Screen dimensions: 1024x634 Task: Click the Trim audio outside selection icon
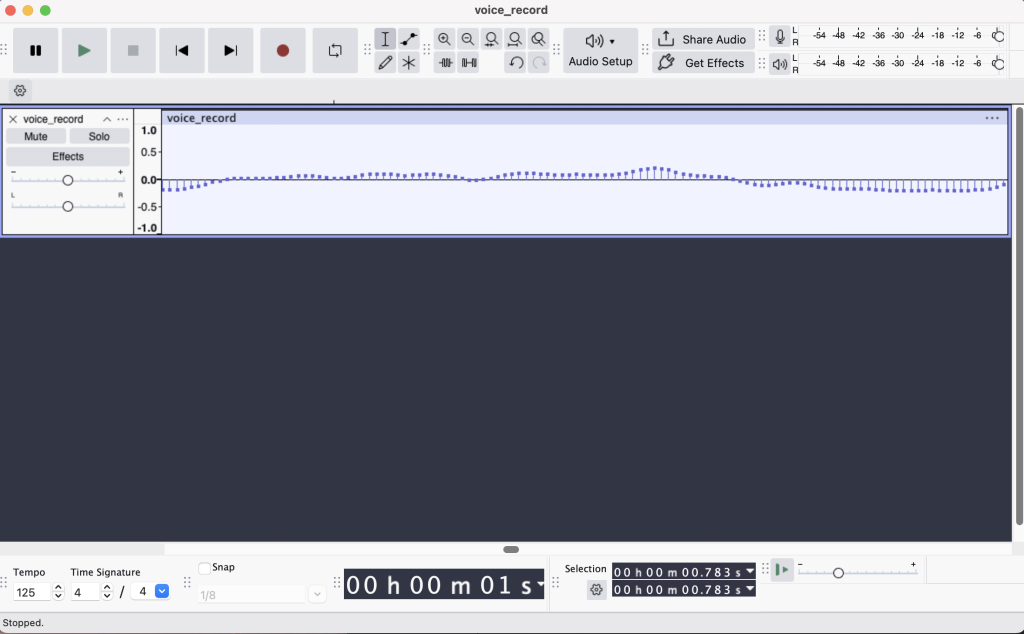pos(445,63)
